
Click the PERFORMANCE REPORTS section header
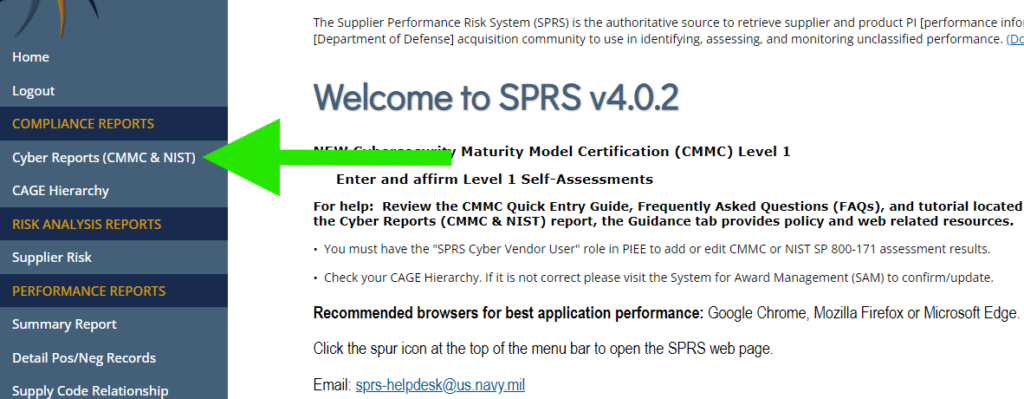coord(89,291)
